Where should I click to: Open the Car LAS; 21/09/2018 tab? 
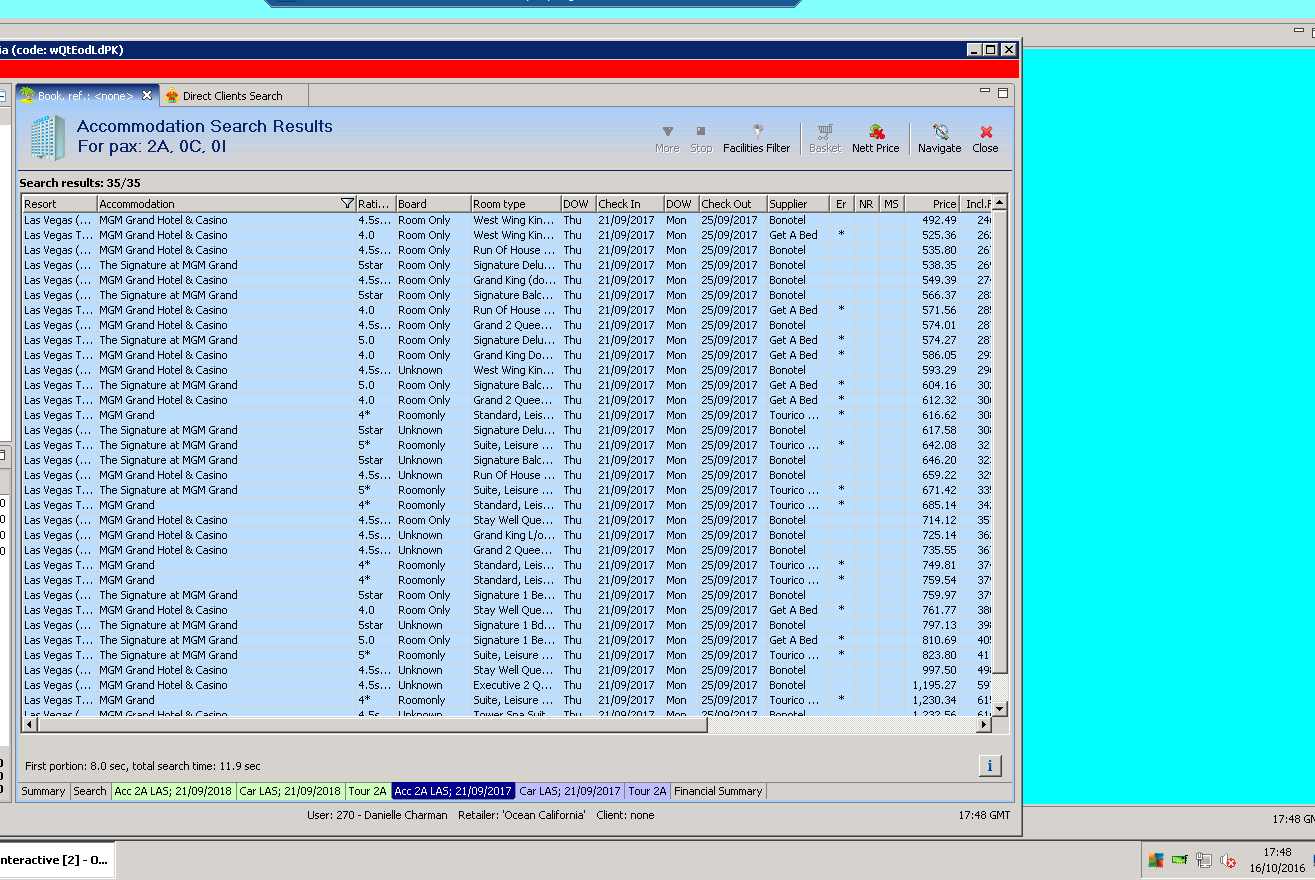(x=290, y=791)
